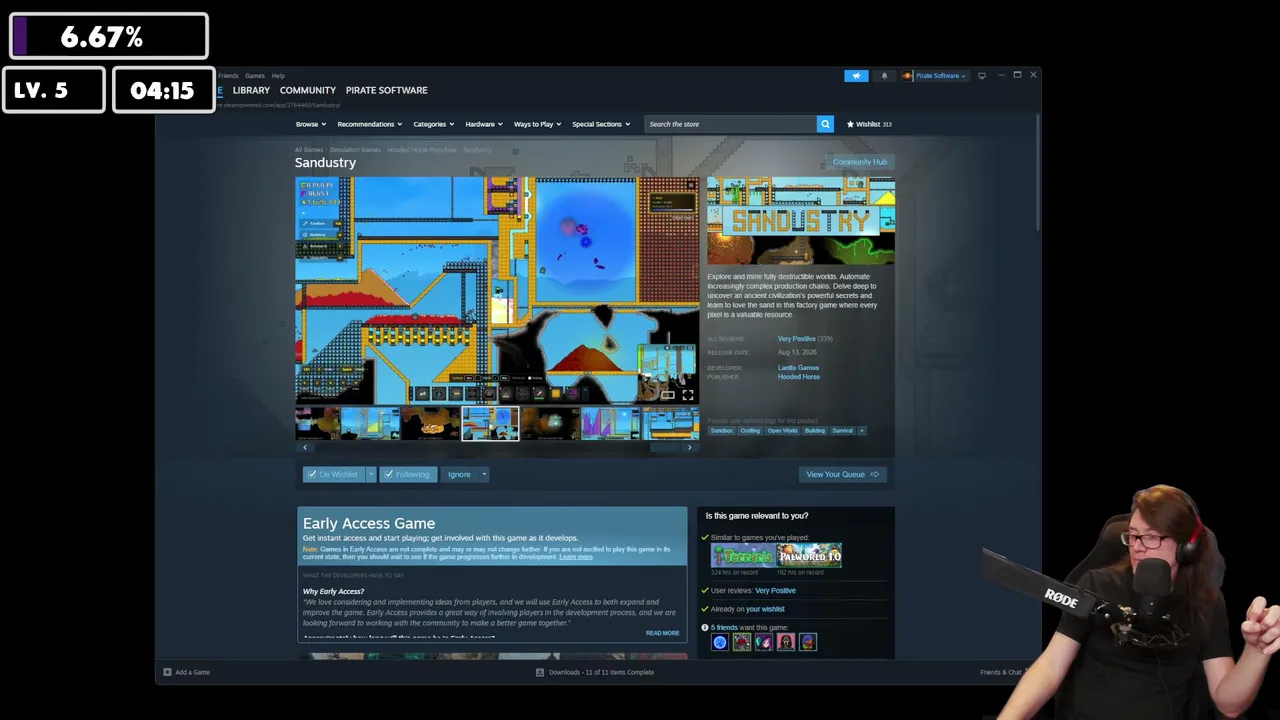Click the third friend avatar

coord(763,642)
